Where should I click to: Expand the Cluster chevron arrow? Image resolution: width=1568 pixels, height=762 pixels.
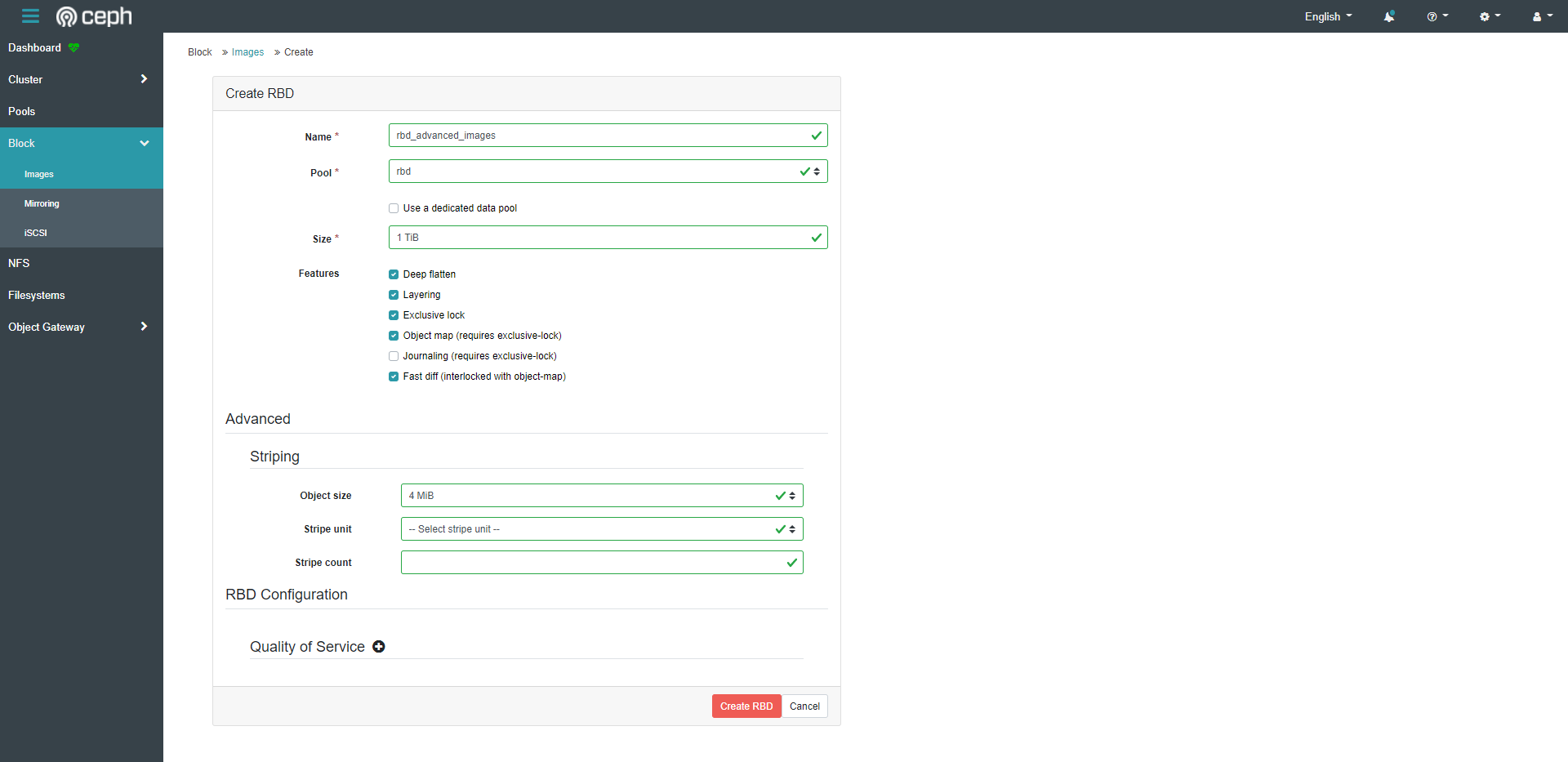tap(144, 79)
